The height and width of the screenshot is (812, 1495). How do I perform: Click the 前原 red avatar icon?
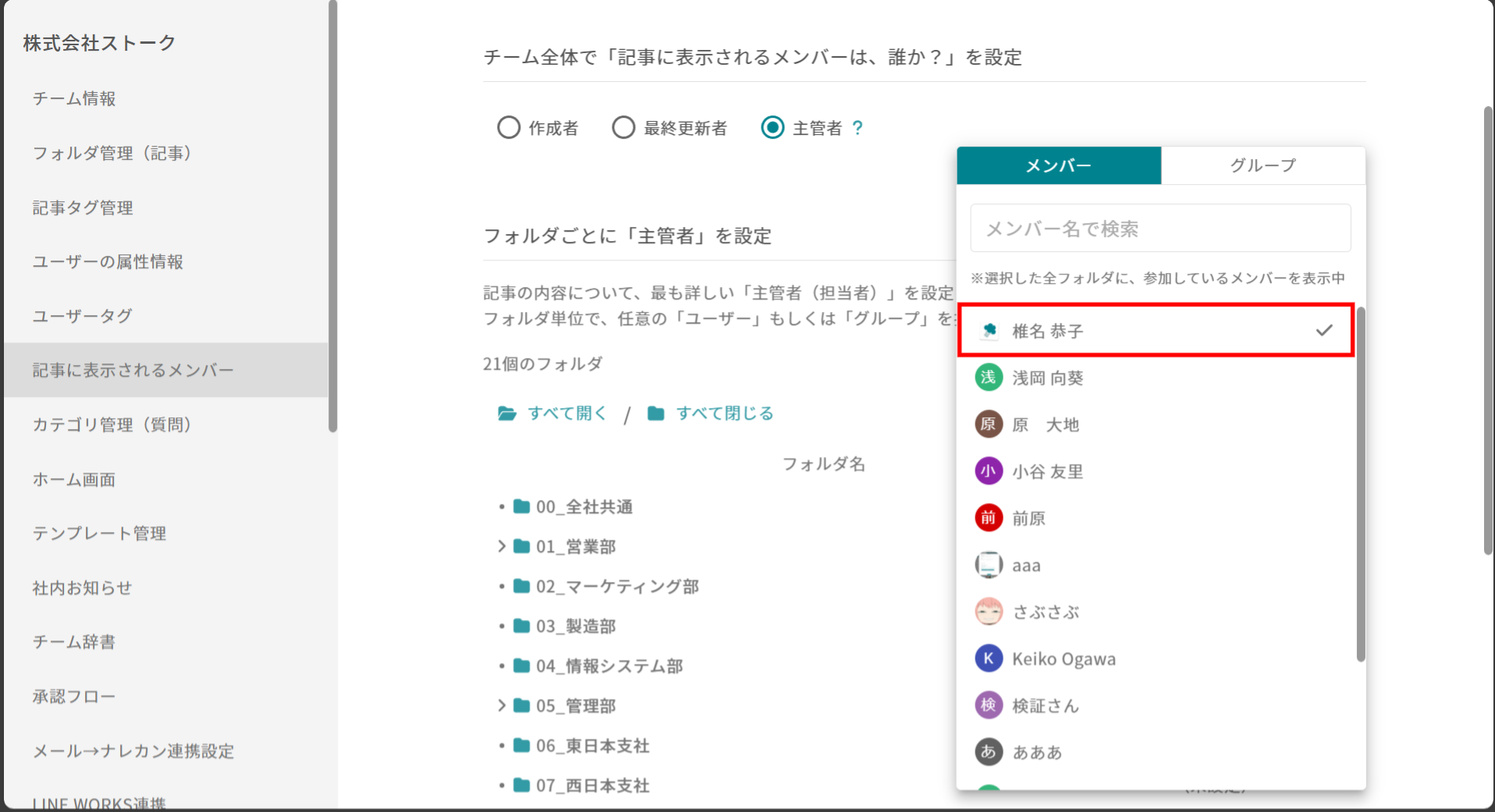[x=988, y=518]
